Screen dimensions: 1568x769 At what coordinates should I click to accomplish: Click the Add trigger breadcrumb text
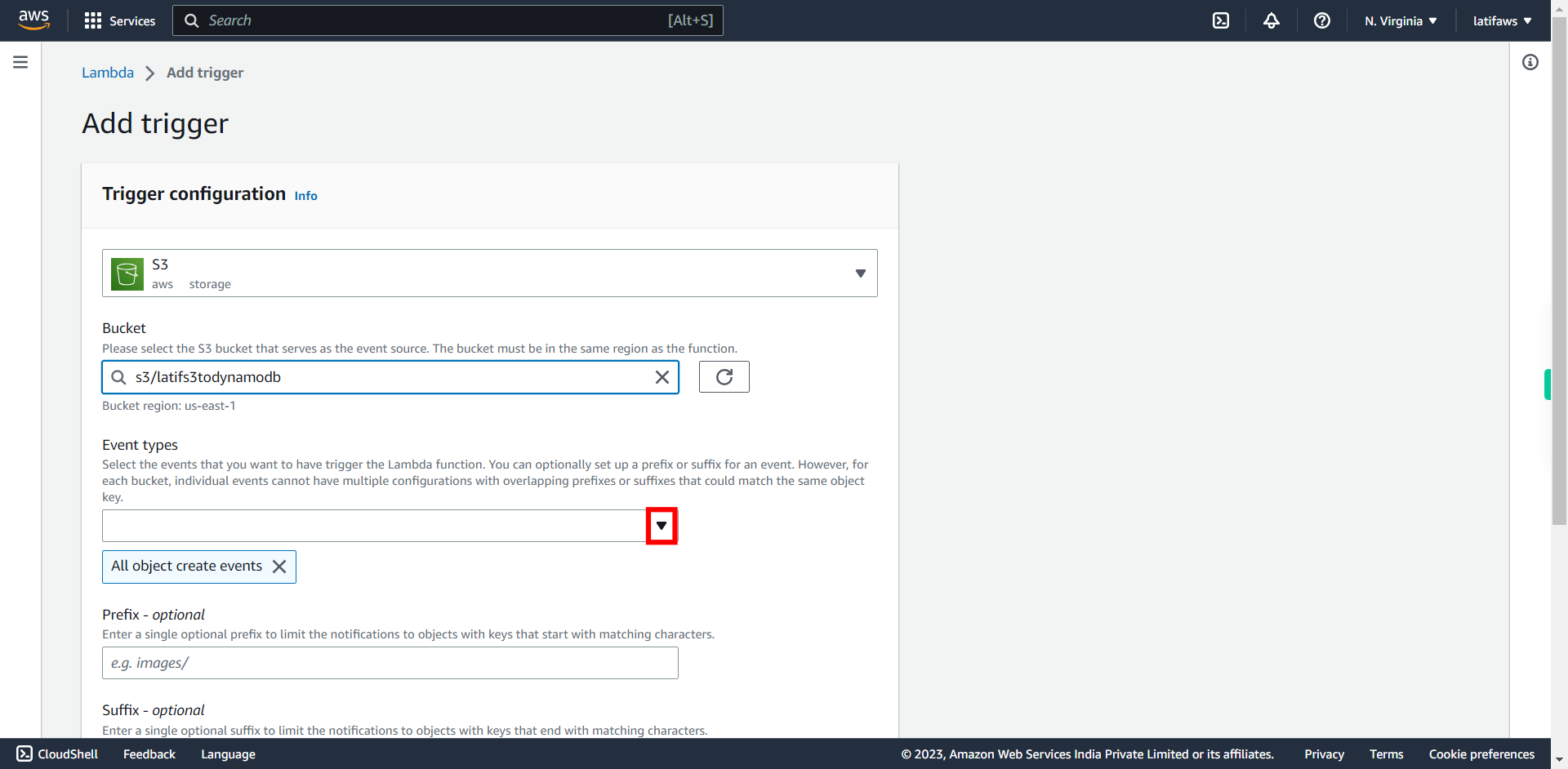click(x=205, y=73)
